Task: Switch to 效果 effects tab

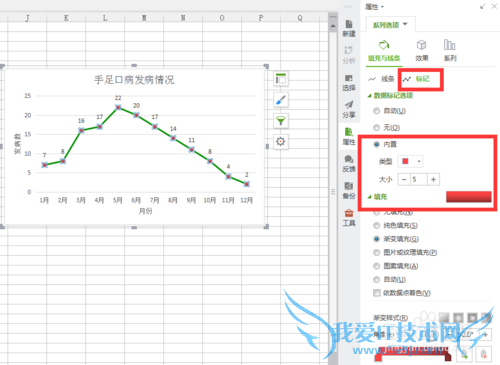Action: 422,51
